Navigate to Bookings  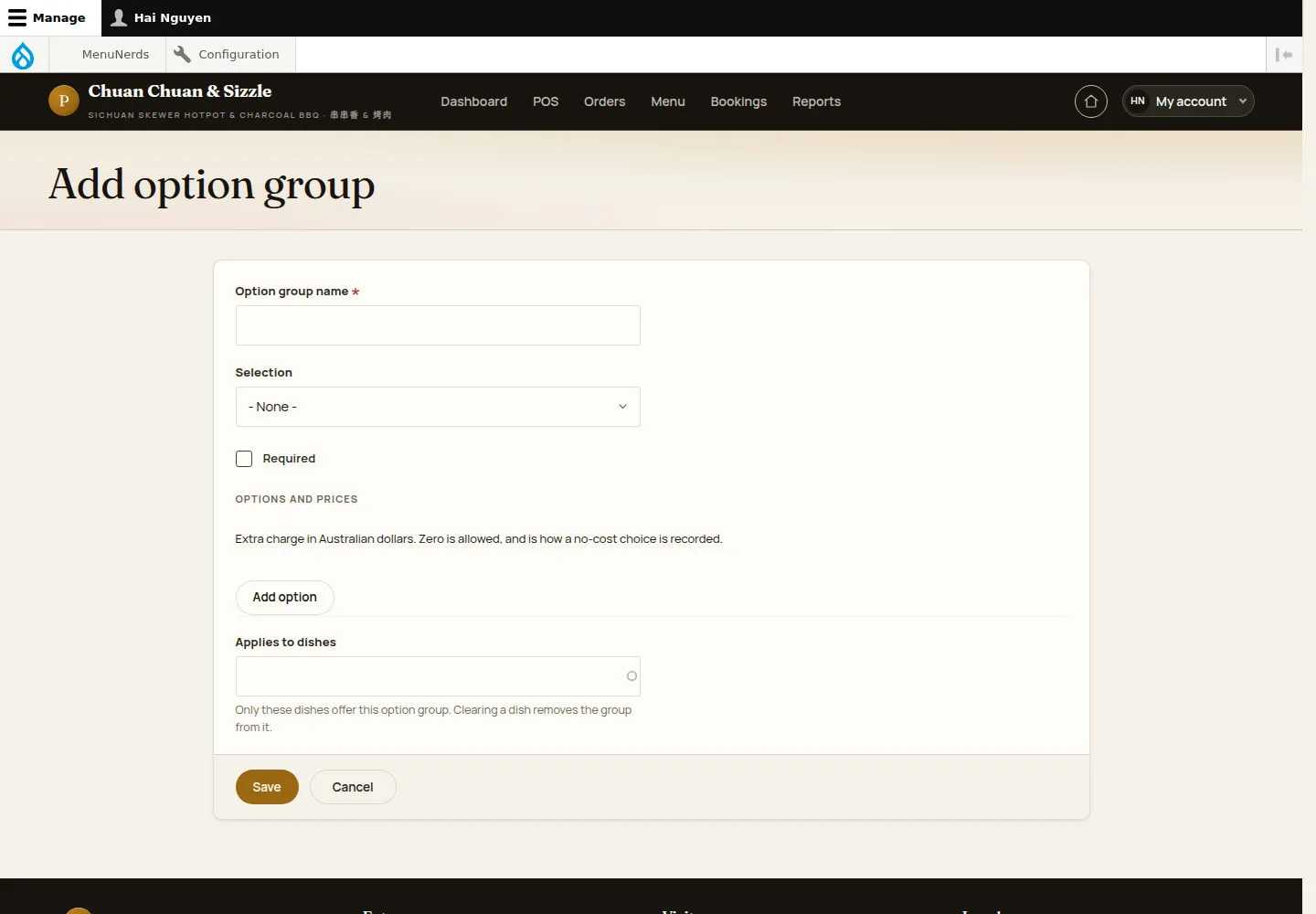coord(738,101)
